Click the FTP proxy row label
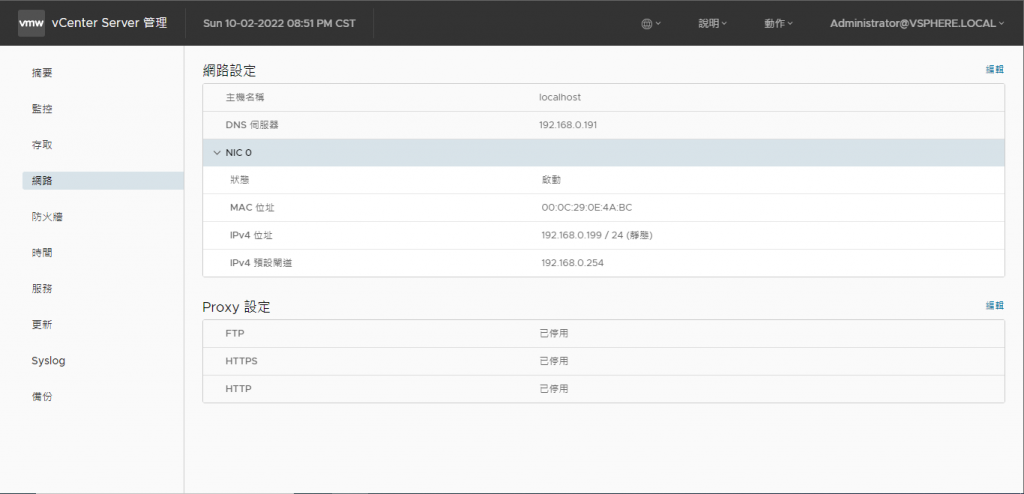Image resolution: width=1024 pixels, height=494 pixels. tap(234, 333)
